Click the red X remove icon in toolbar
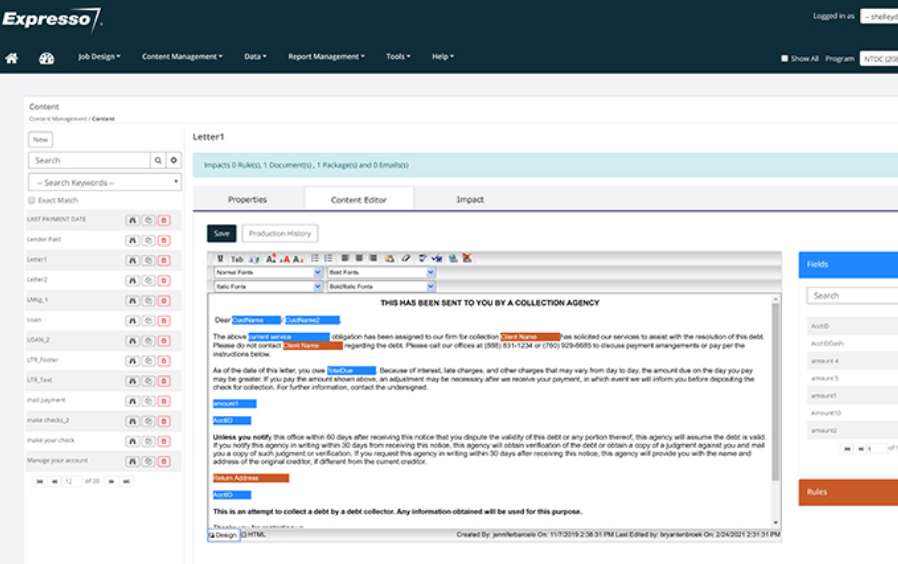Screen dimensions: 898x564 [467, 259]
